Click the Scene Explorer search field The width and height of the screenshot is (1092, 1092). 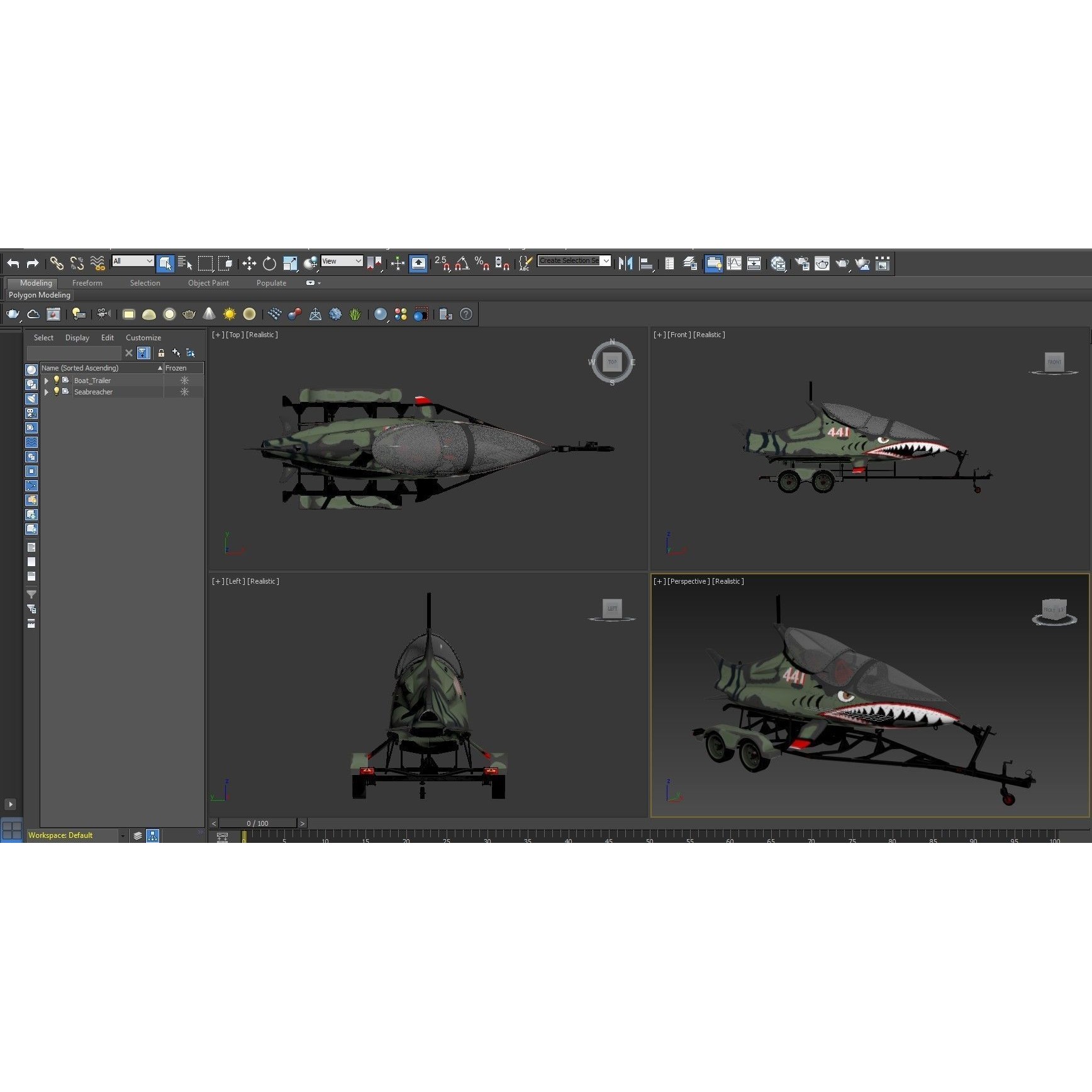pyautogui.click(x=75, y=353)
